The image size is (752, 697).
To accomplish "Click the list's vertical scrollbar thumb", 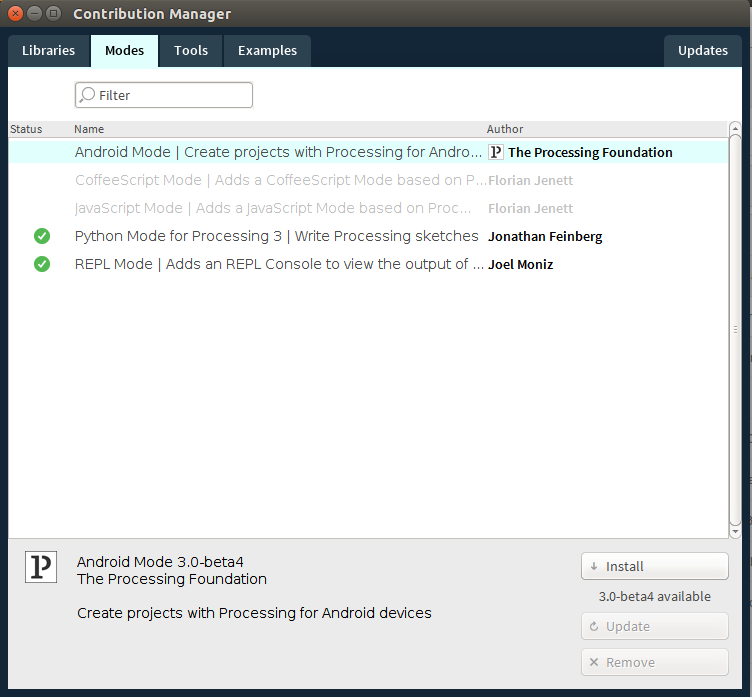I will click(735, 330).
